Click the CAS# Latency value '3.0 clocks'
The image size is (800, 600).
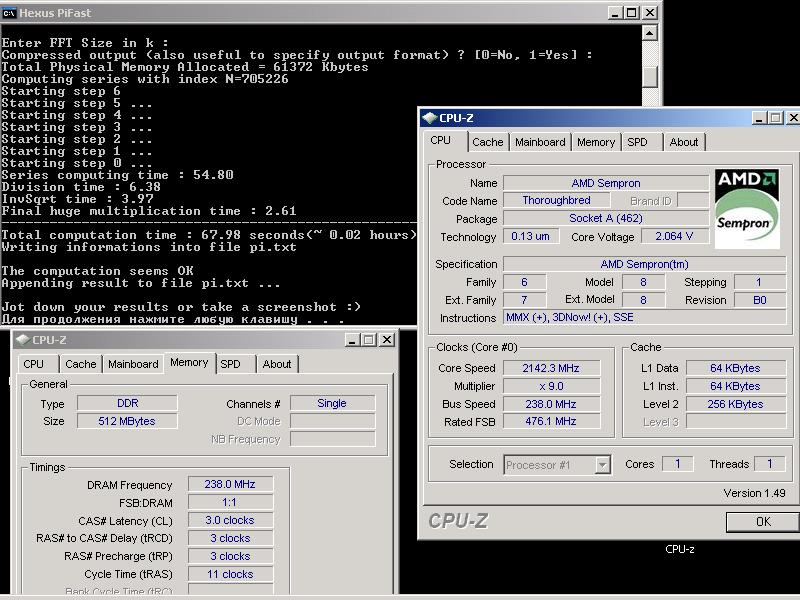click(x=230, y=520)
